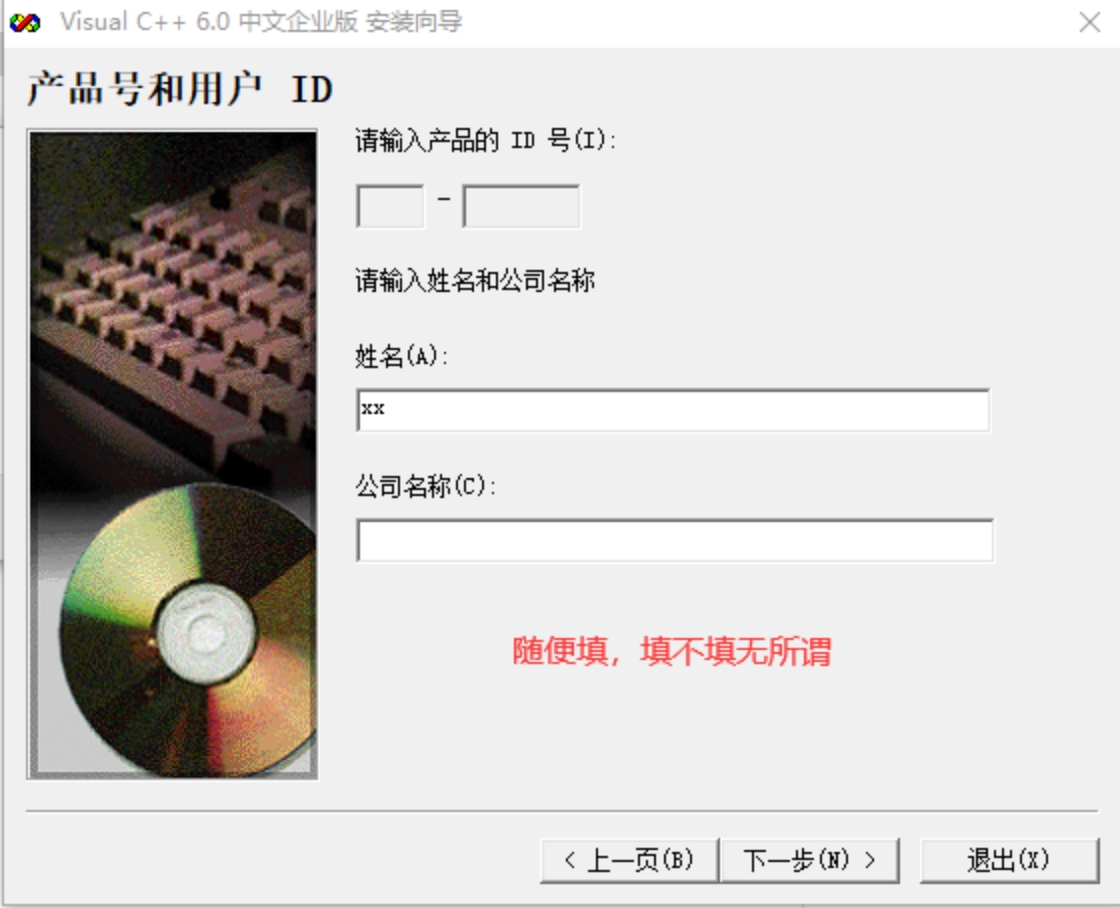Click the dash between the ID boxes
Screen dimensions: 1120x908
[444, 199]
